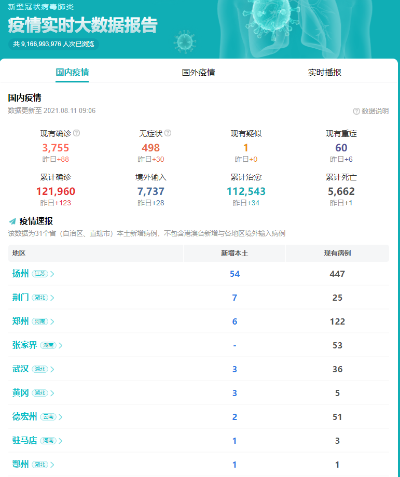
Task: Open the 鄂州 city link
Action: (20, 464)
